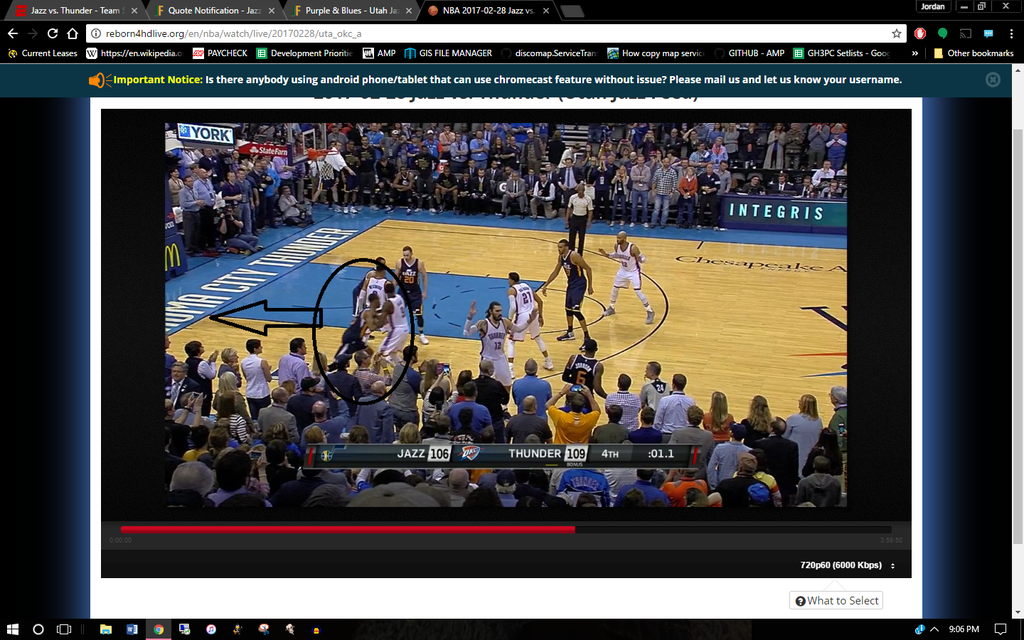Click the What to Select help button

[x=836, y=600]
